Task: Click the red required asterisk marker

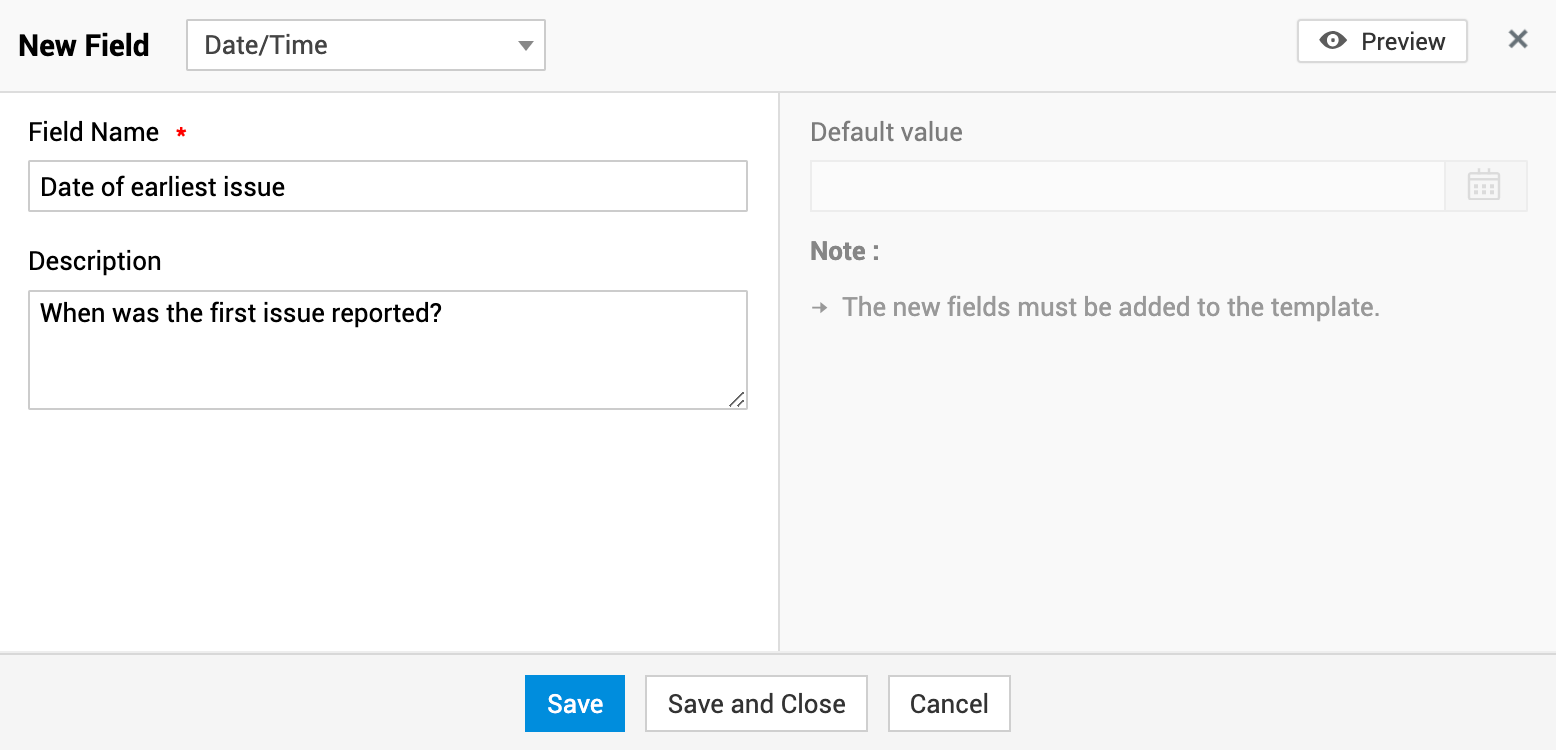Action: [181, 133]
